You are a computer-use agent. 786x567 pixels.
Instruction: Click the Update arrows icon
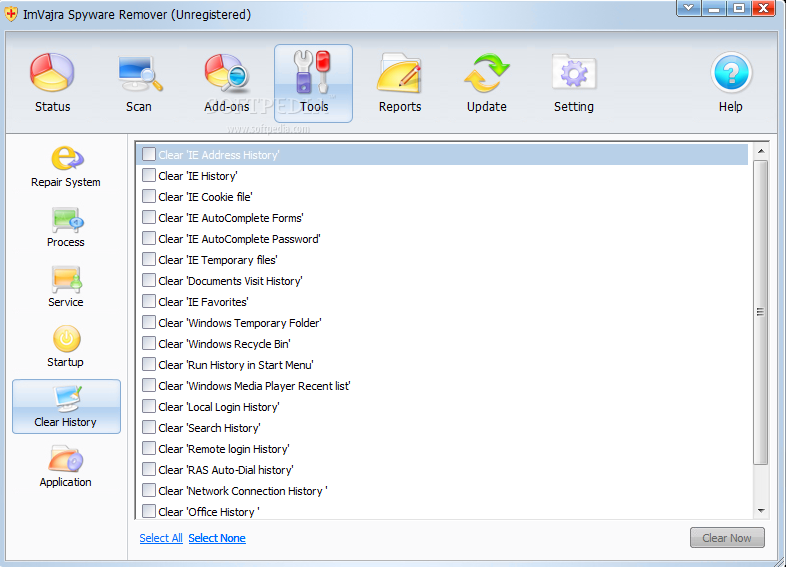(x=486, y=73)
